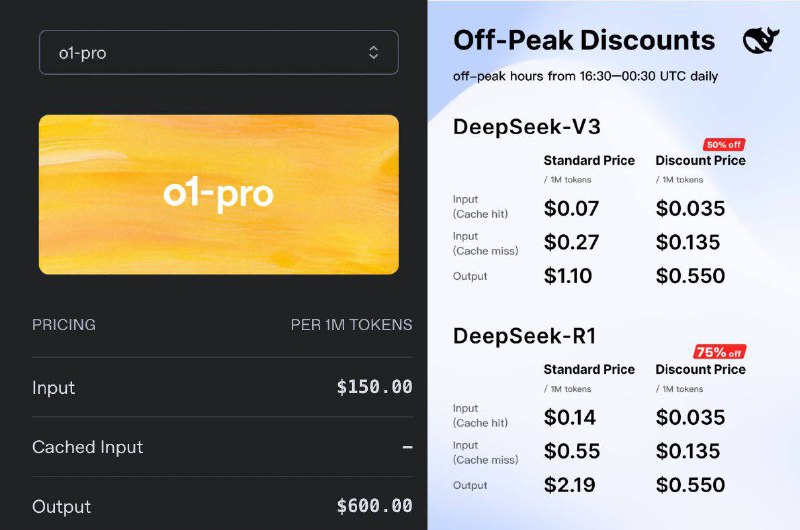This screenshot has height=530, width=800.
Task: Click the DeepSeek whale logo
Action: click(x=761, y=40)
